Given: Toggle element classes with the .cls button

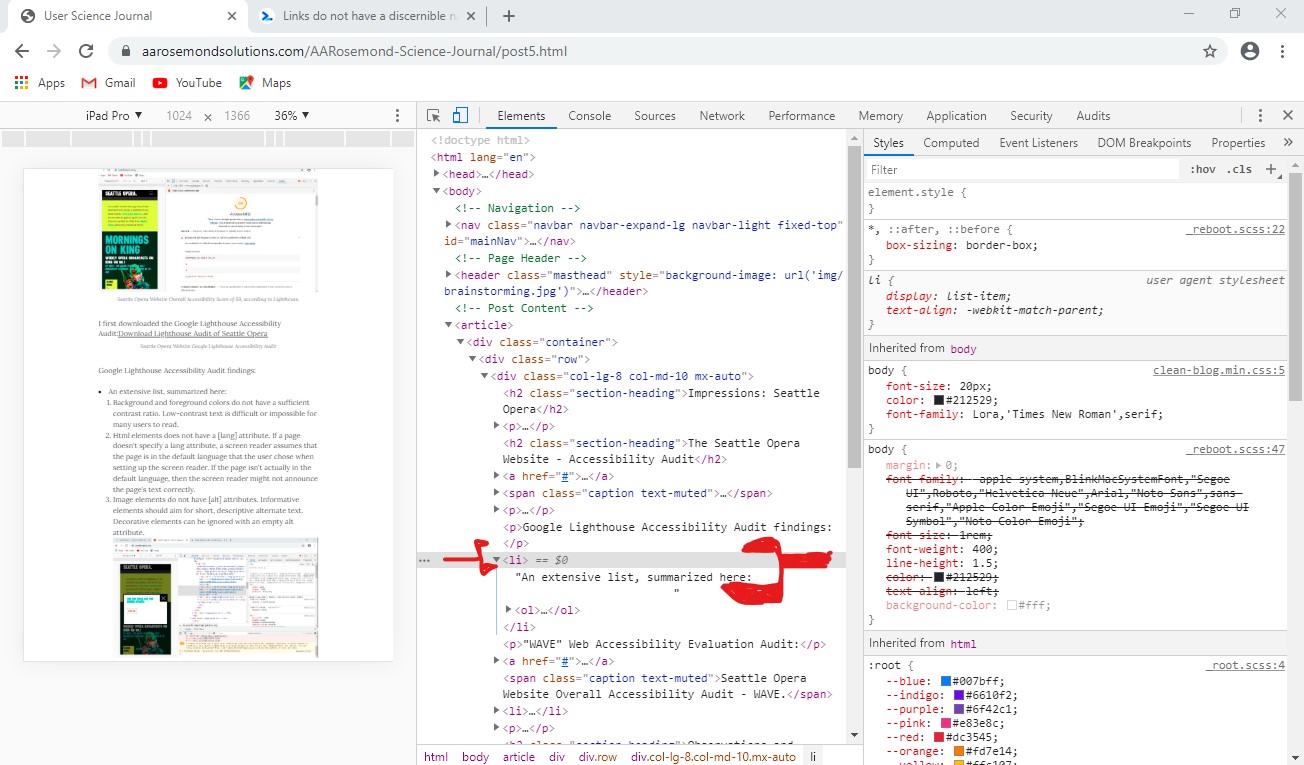Looking at the screenshot, I should (1240, 169).
